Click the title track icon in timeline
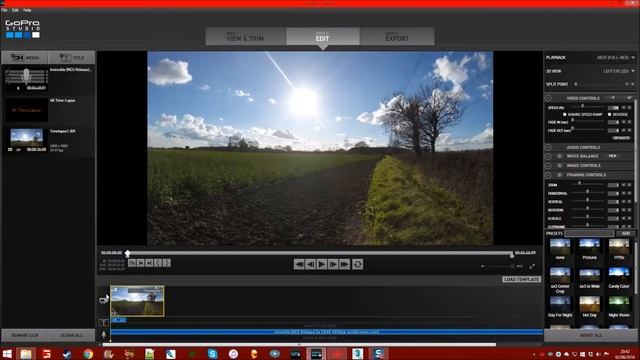The height and width of the screenshot is (360, 640). pyautogui.click(x=104, y=322)
